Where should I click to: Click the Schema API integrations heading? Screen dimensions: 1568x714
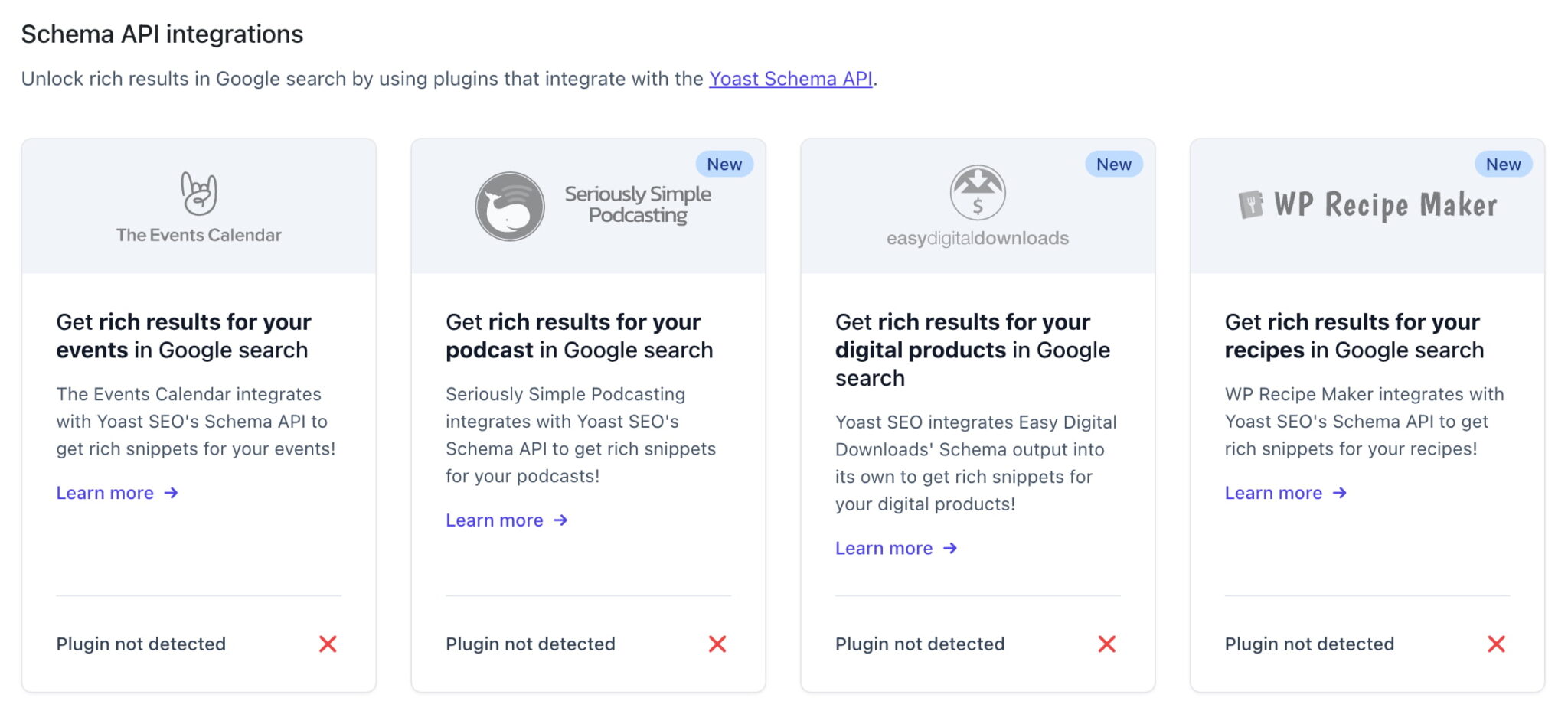pyautogui.click(x=162, y=34)
